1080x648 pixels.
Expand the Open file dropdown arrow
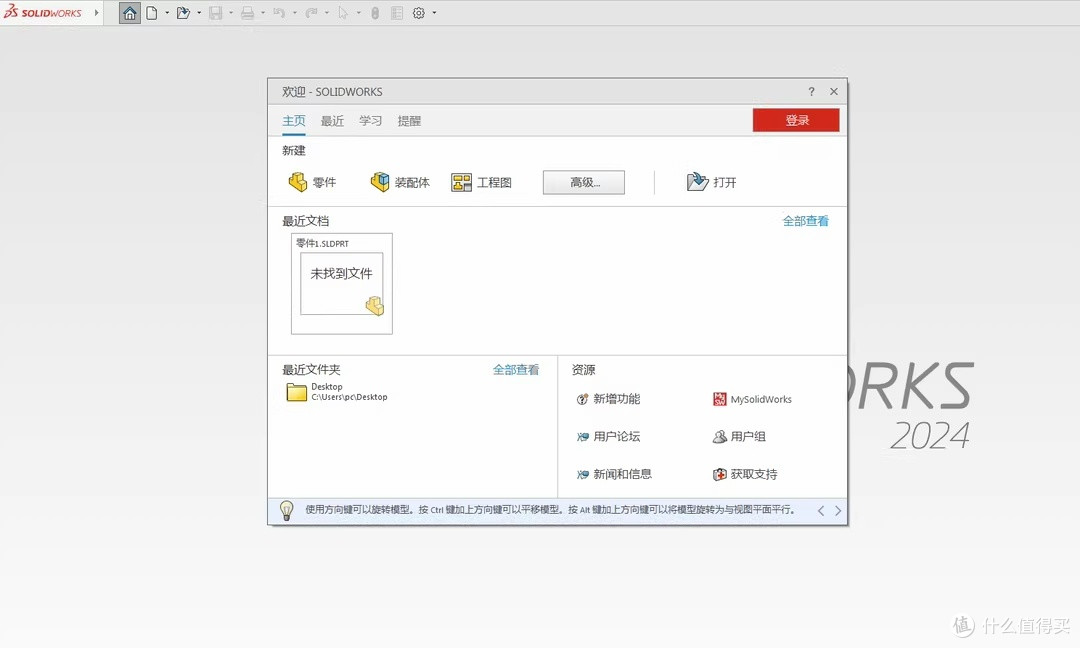tap(199, 12)
